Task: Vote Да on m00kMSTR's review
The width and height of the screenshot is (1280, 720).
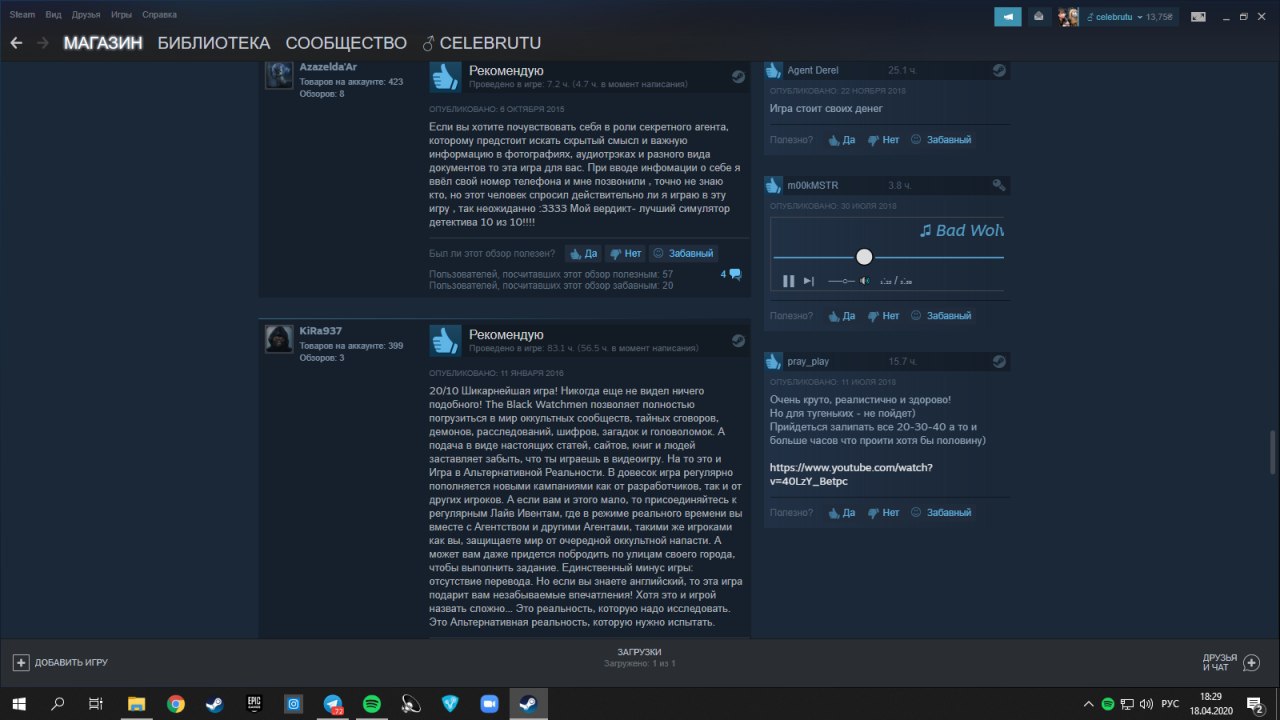Action: [x=841, y=316]
